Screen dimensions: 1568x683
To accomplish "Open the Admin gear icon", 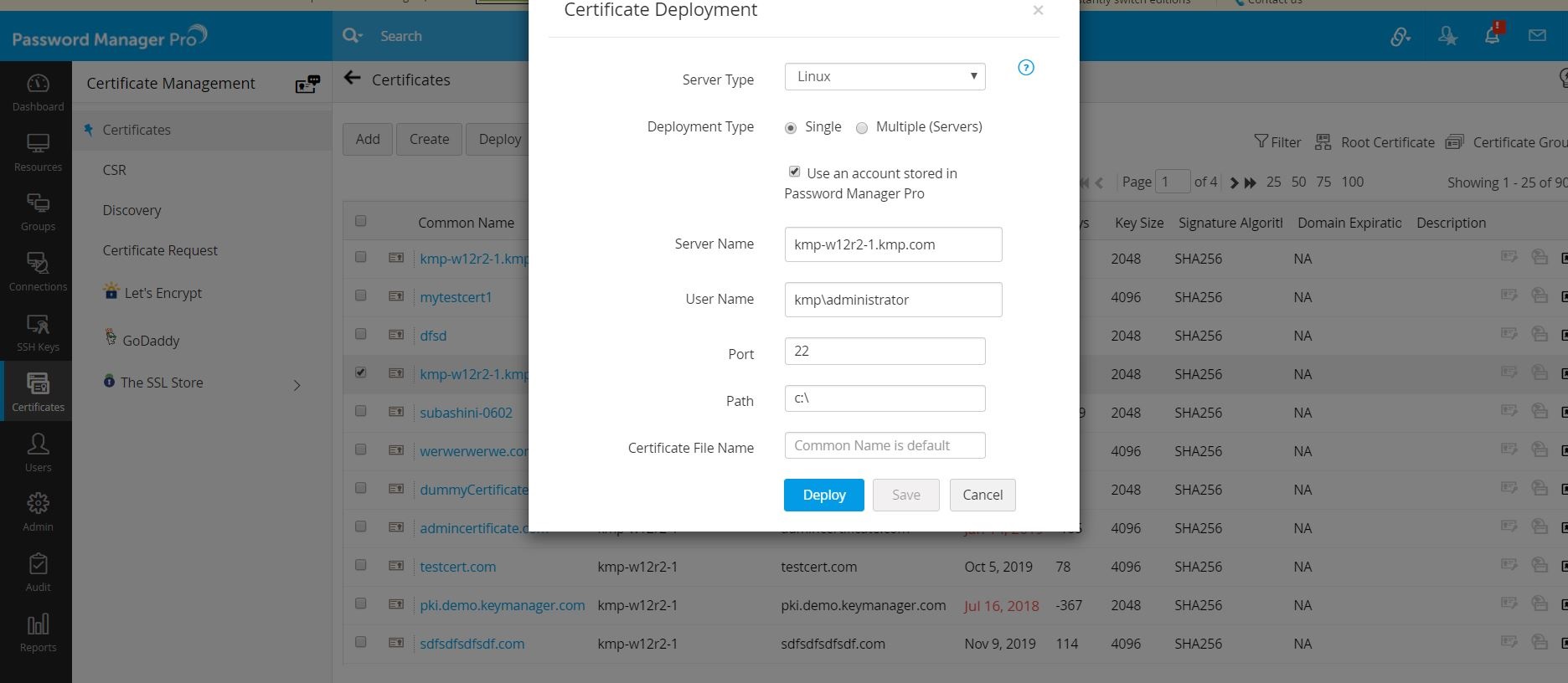I will tap(38, 503).
